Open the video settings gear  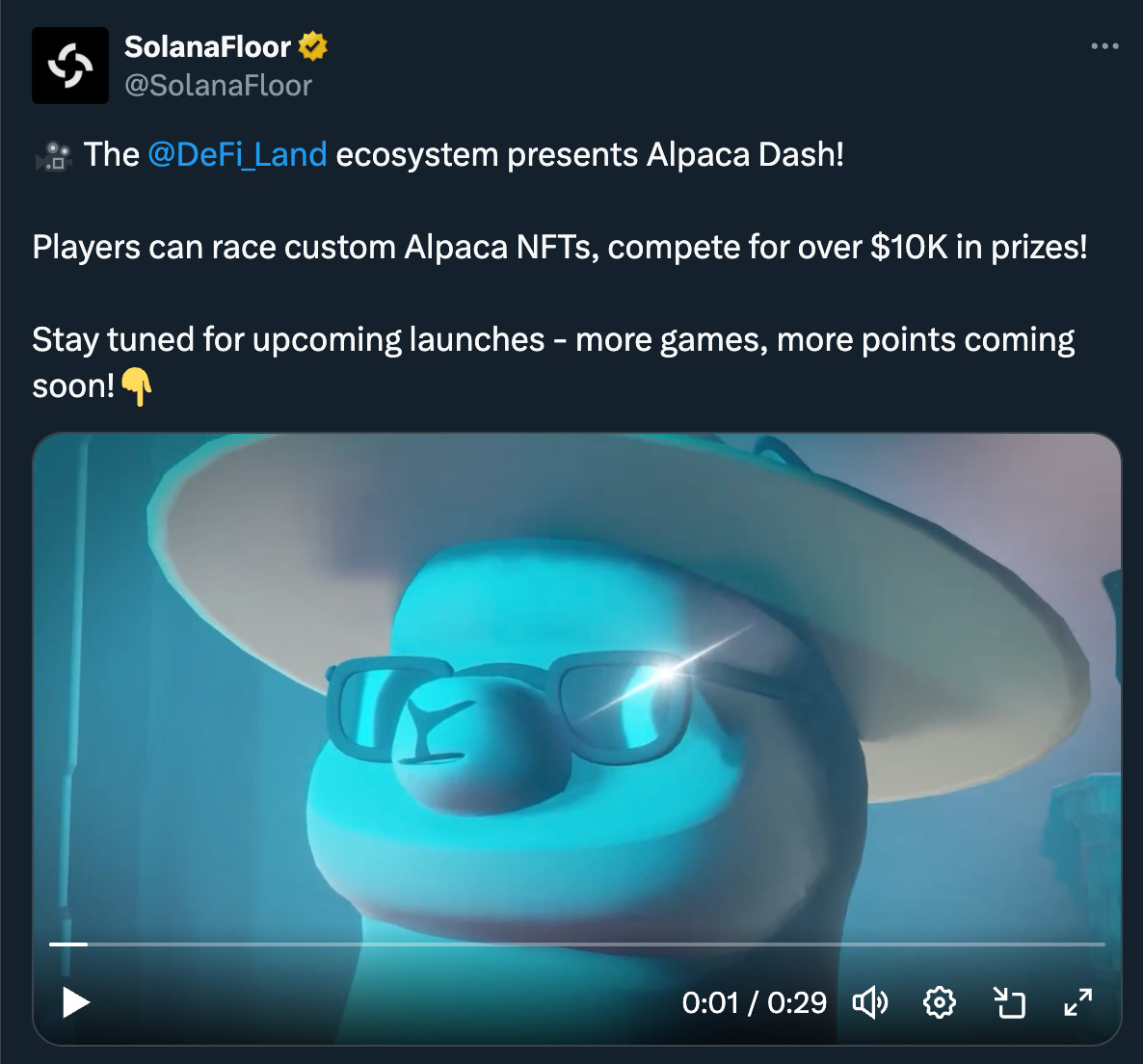tap(940, 1002)
